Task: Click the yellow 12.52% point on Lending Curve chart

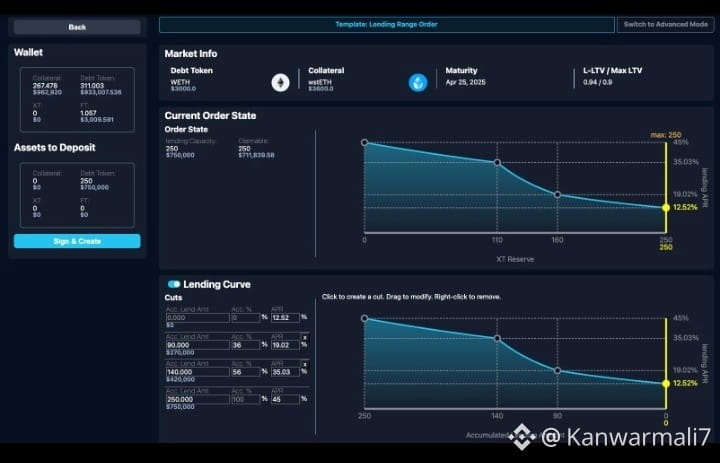Action: point(666,384)
